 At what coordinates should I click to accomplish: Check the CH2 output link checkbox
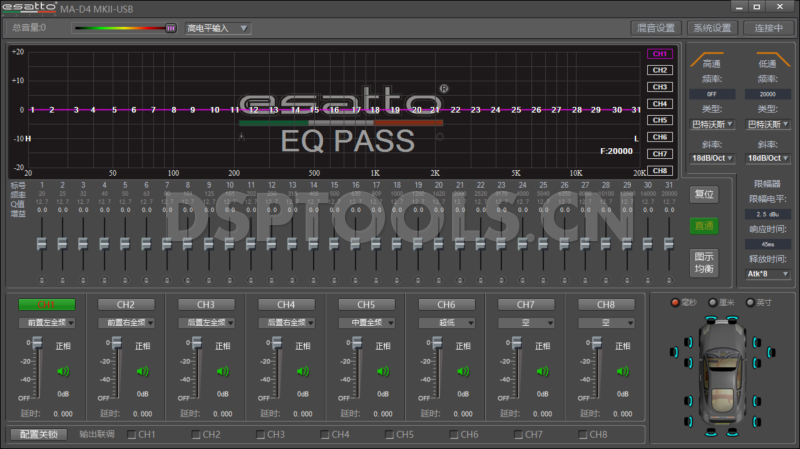tap(196, 435)
